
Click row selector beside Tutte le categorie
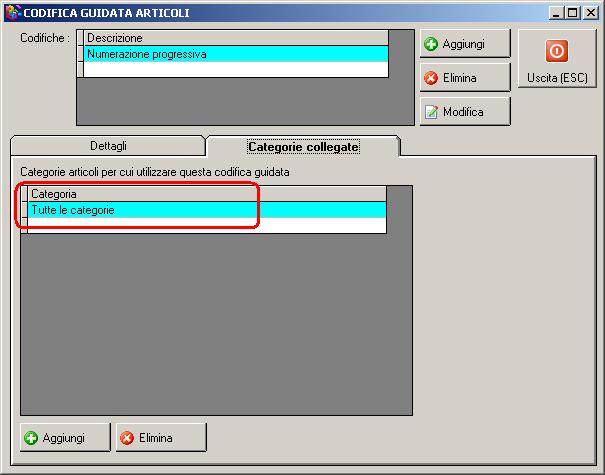24,210
